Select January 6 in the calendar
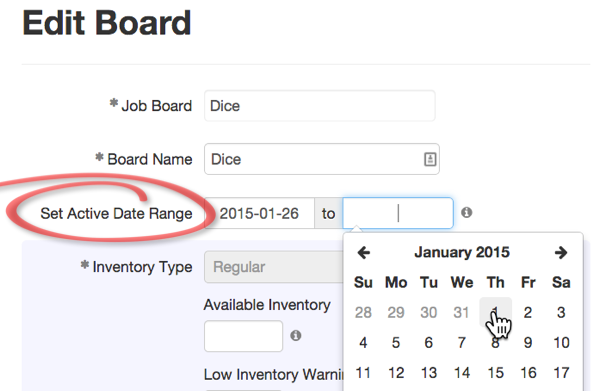This screenshot has height=391, width=600. tap(429, 342)
